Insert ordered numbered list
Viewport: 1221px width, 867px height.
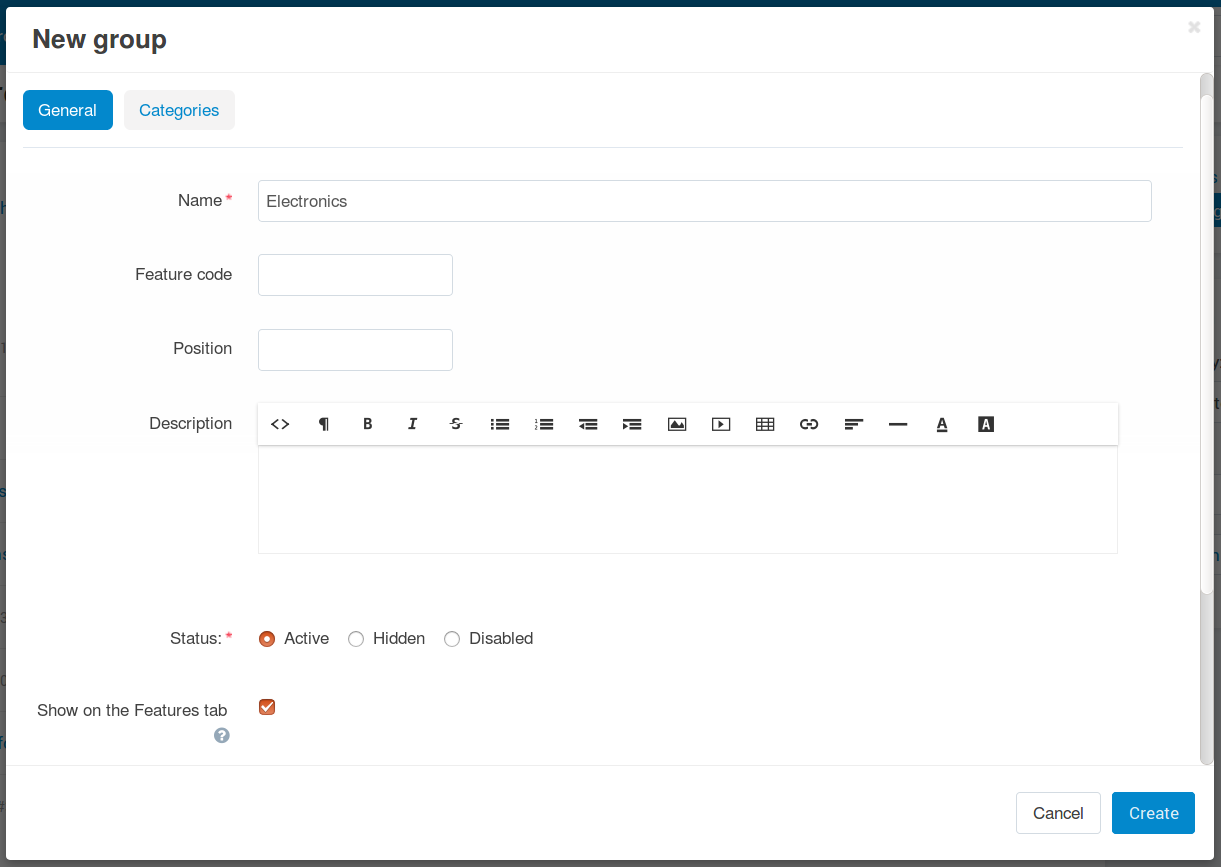(544, 424)
